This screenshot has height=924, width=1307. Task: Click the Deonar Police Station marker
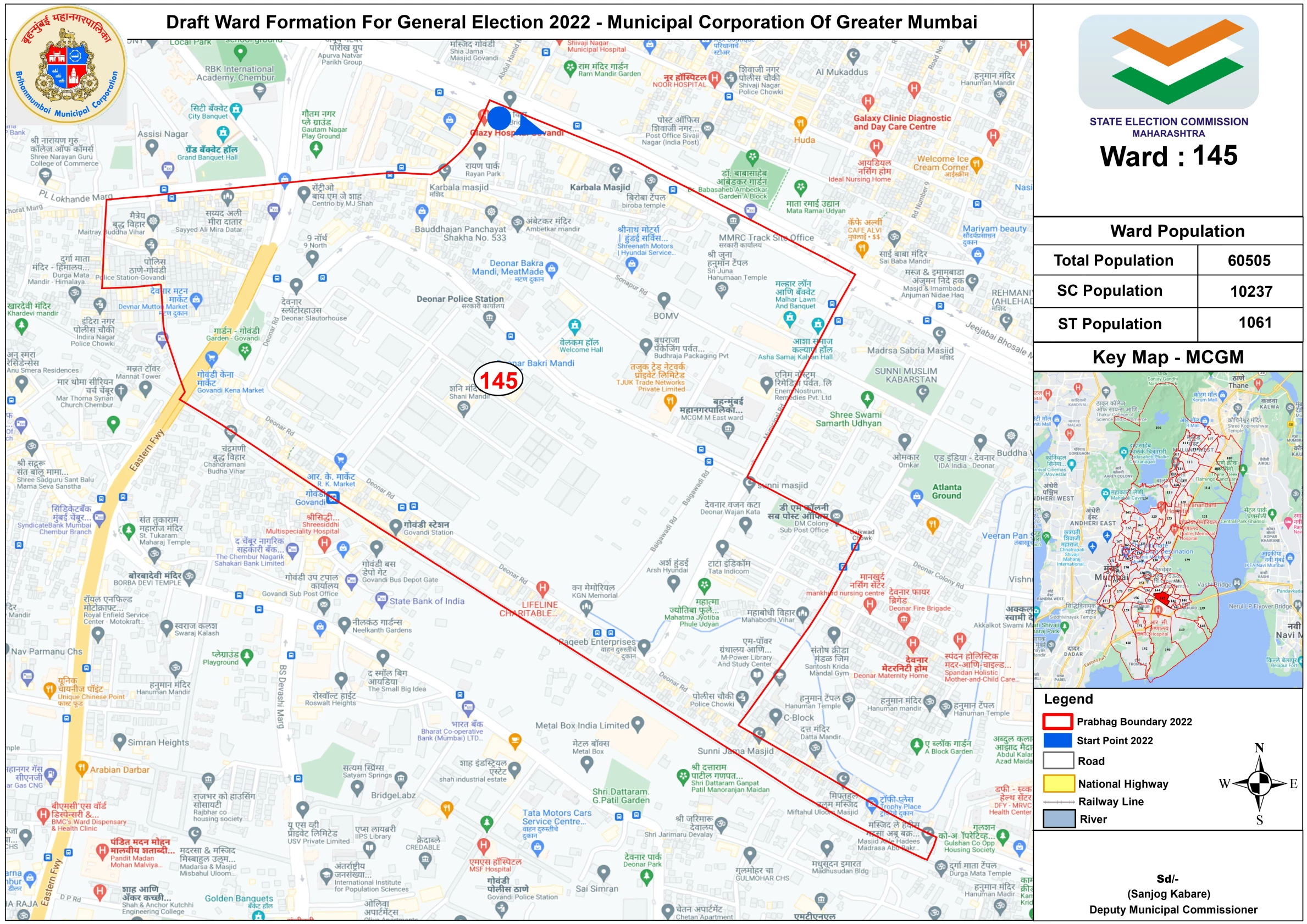click(489, 319)
